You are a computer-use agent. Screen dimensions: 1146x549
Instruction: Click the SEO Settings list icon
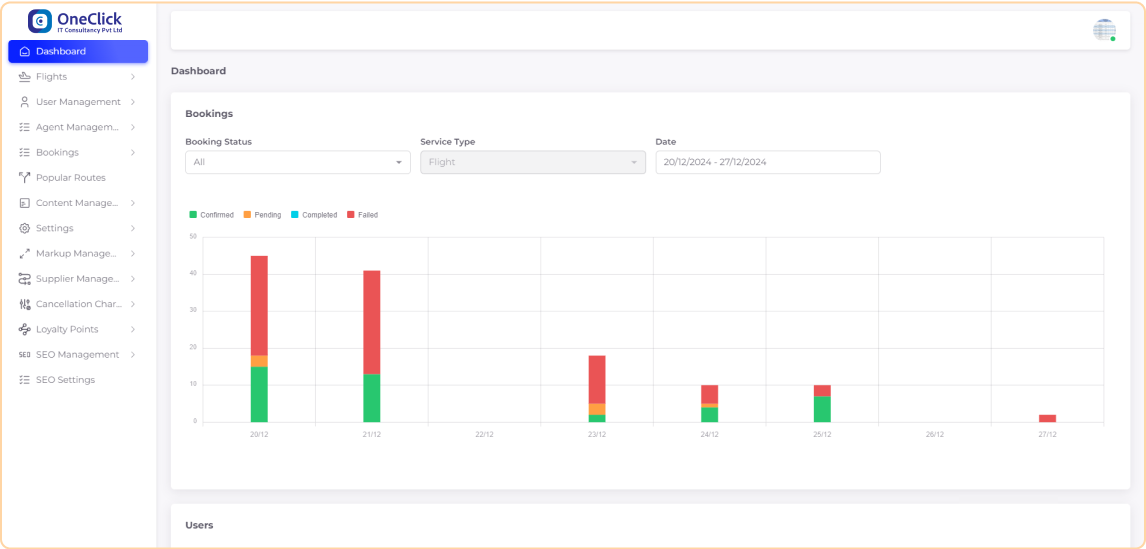point(25,380)
